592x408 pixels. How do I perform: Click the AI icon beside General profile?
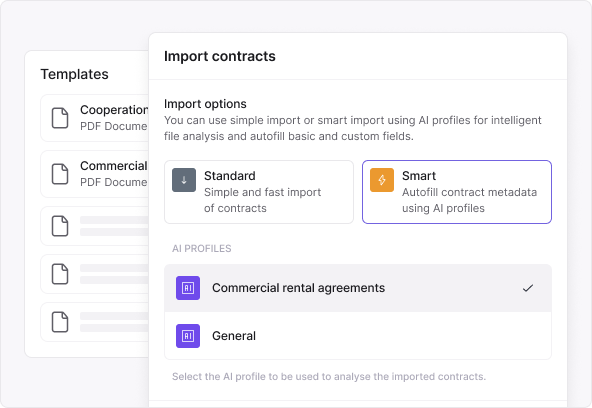click(188, 336)
